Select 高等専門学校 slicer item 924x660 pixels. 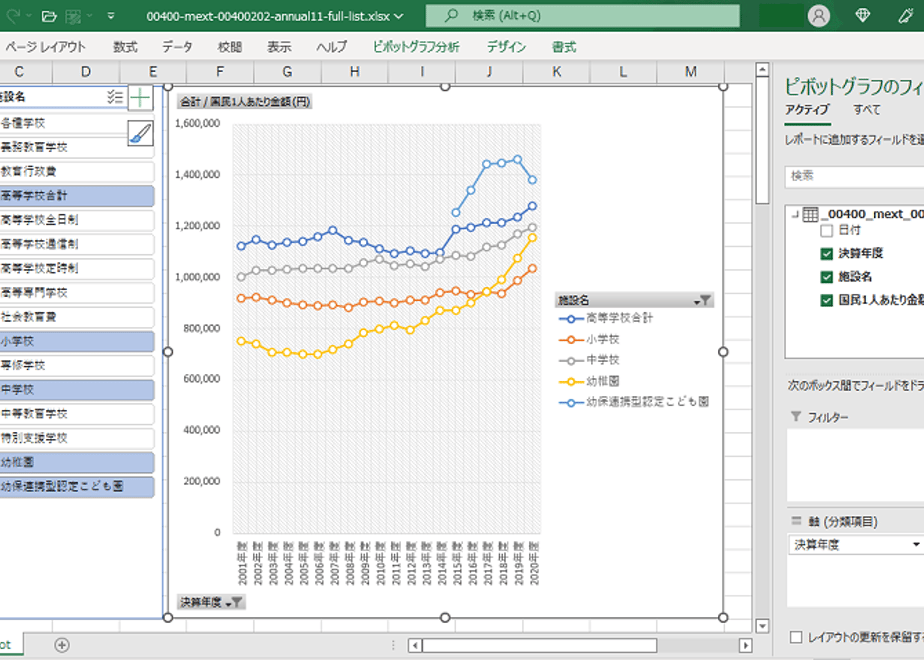click(77, 293)
